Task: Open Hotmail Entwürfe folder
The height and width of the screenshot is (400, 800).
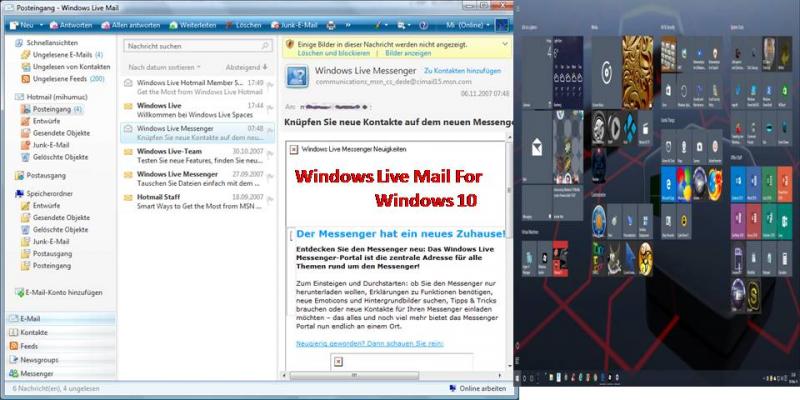Action: tap(41, 121)
